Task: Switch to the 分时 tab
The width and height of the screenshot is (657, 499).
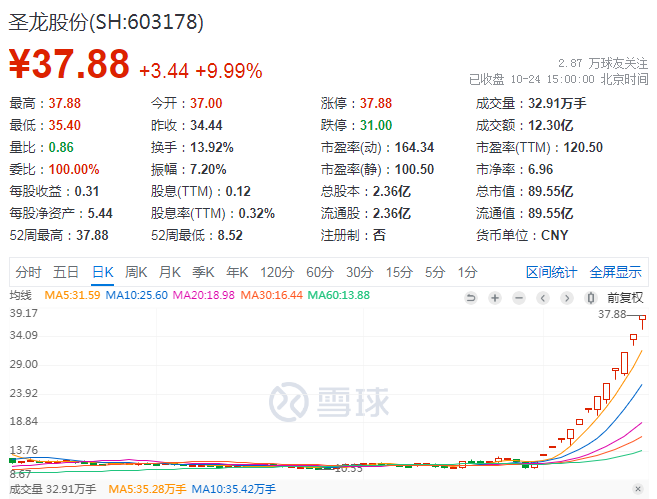Action: pyautogui.click(x=28, y=272)
